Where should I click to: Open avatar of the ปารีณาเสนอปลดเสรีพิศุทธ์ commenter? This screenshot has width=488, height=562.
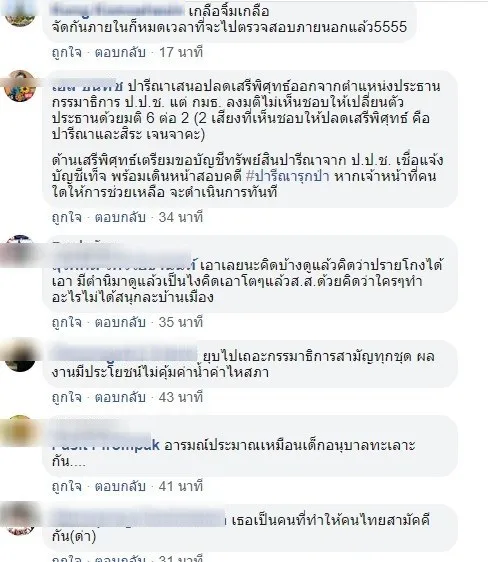point(20,86)
